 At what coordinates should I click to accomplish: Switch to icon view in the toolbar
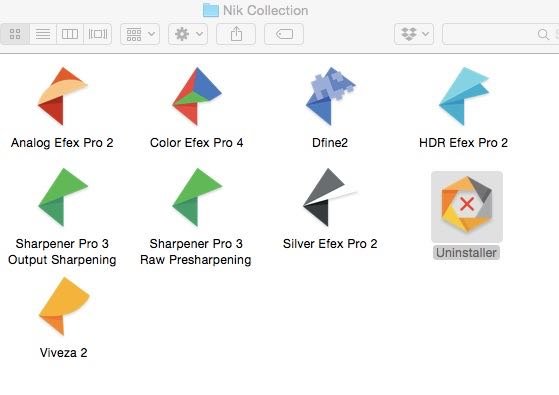pos(15,34)
